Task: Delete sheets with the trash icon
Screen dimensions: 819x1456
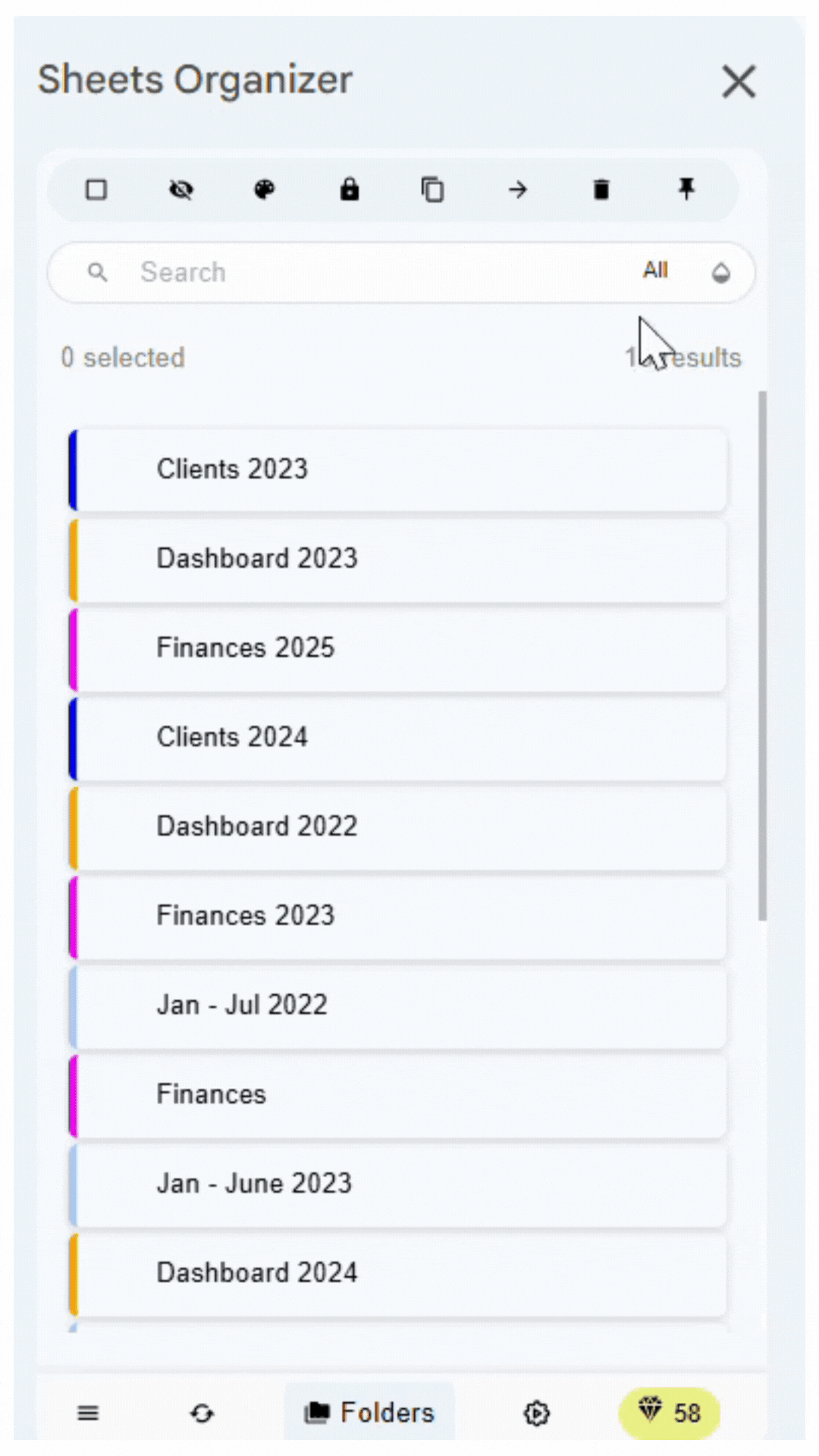Action: [601, 190]
